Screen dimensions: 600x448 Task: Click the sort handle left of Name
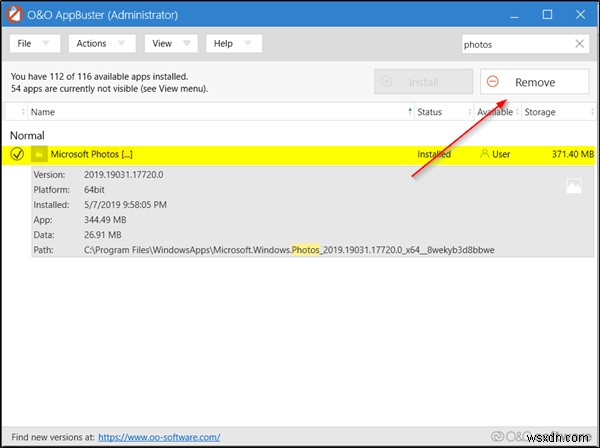tap(23, 112)
